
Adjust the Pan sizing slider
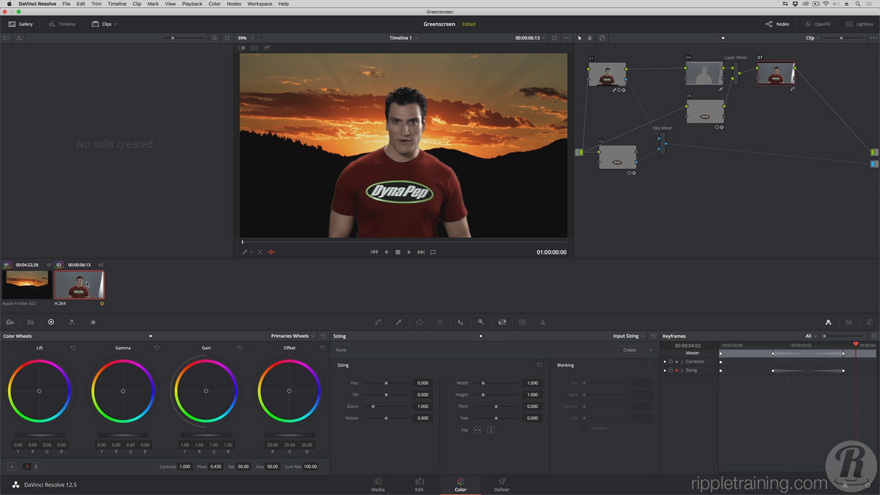coord(386,383)
